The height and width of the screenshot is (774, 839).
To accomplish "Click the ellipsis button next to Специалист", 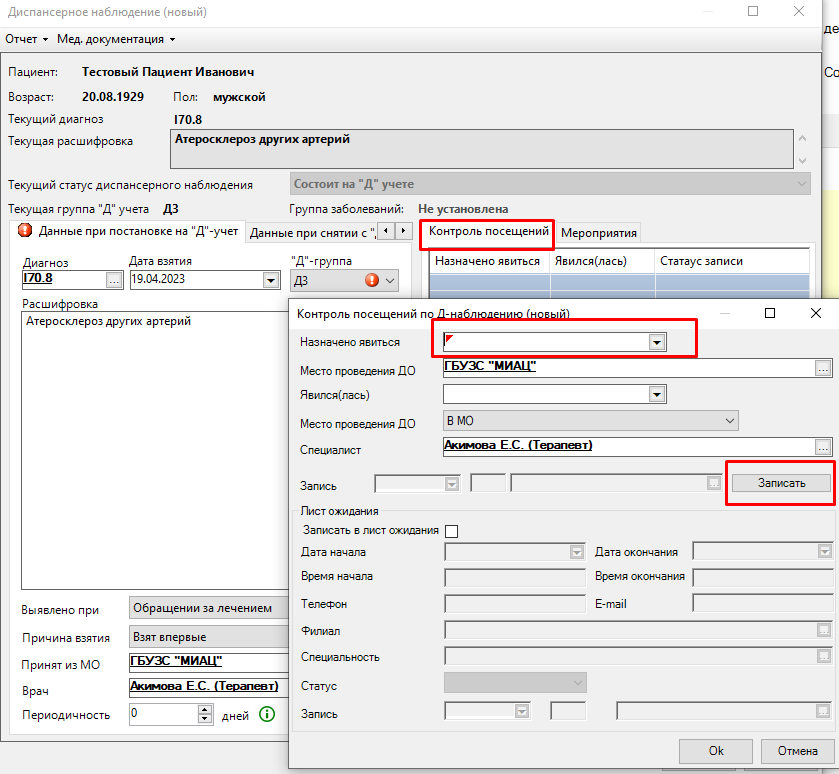I will pyautogui.click(x=823, y=447).
